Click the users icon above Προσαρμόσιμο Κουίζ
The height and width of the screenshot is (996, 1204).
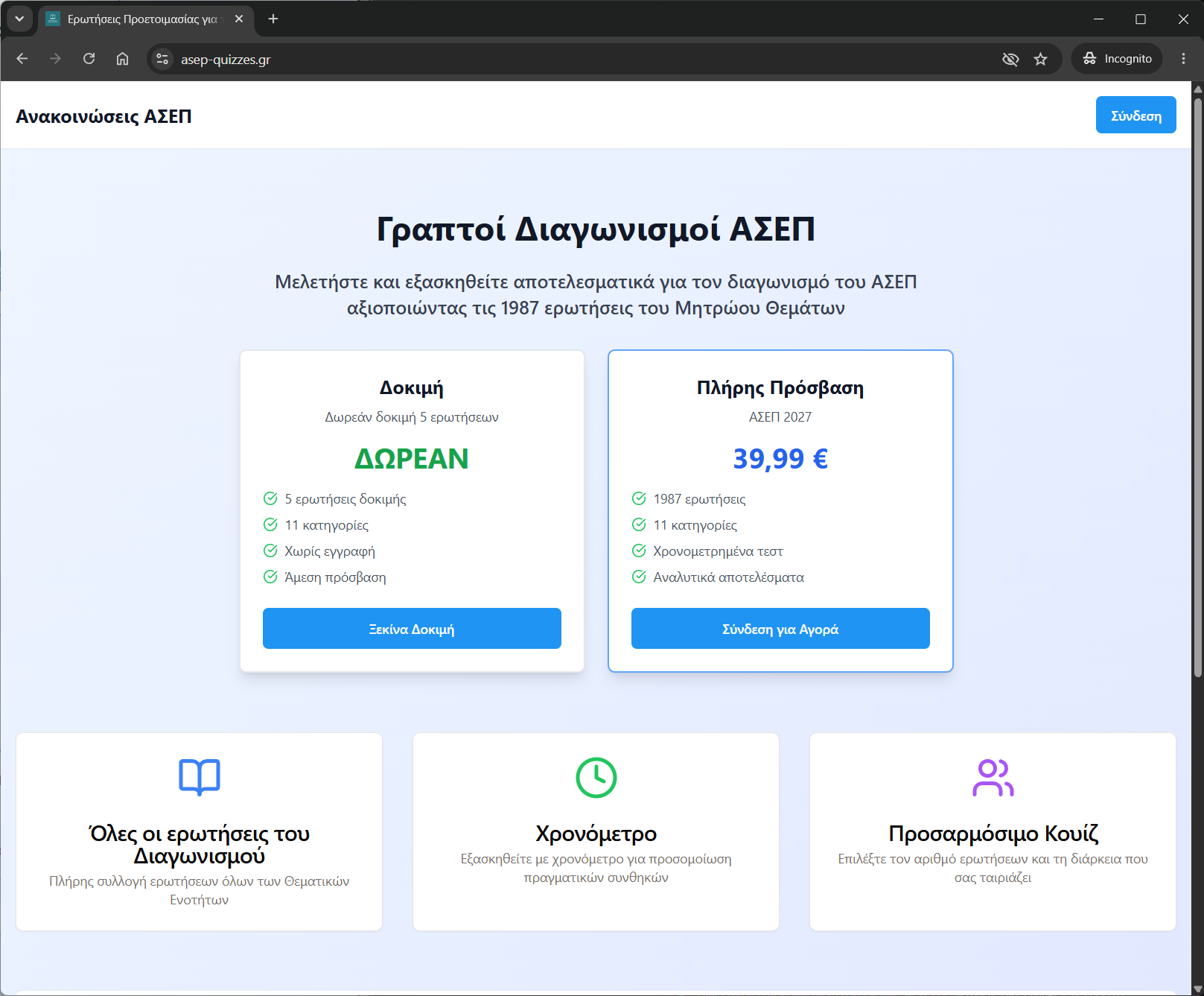click(993, 777)
